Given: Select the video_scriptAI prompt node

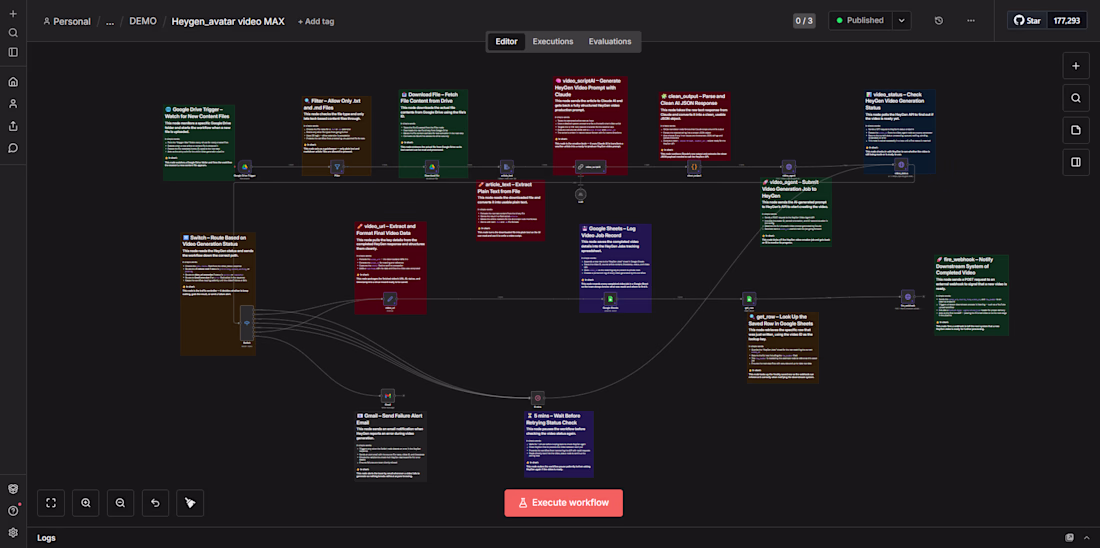Looking at the screenshot, I should 590,167.
